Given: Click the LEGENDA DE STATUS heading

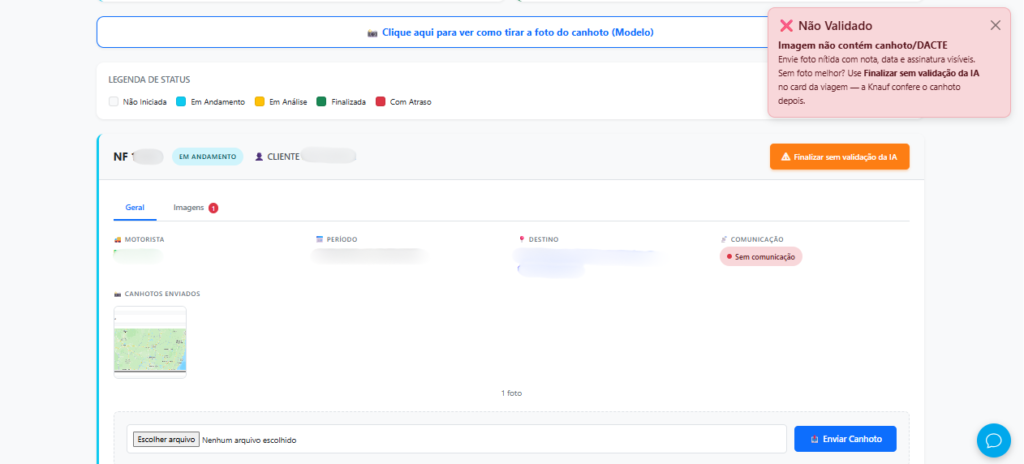Looking at the screenshot, I should pyautogui.click(x=149, y=80).
